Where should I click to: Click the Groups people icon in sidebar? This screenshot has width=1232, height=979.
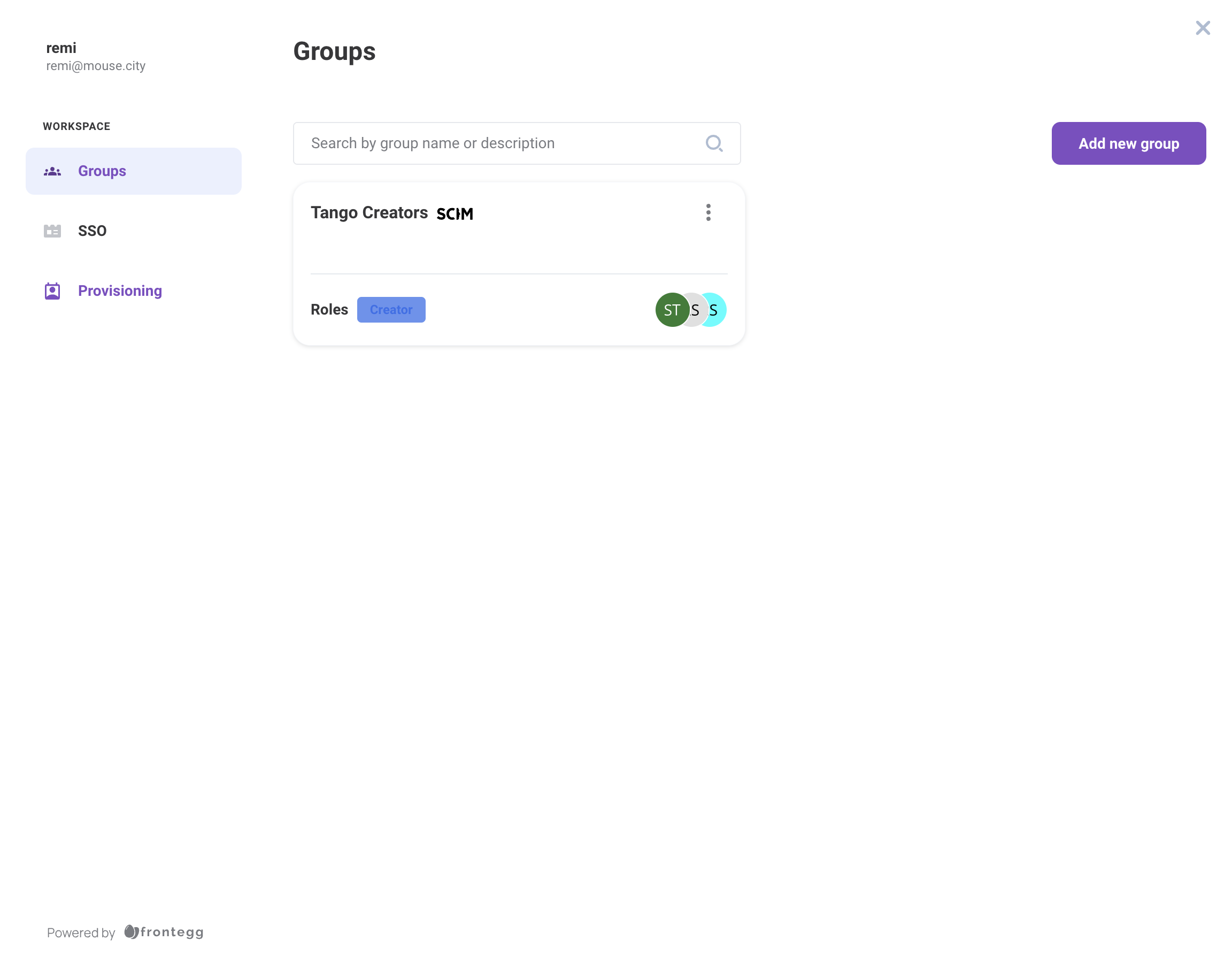pyautogui.click(x=52, y=171)
